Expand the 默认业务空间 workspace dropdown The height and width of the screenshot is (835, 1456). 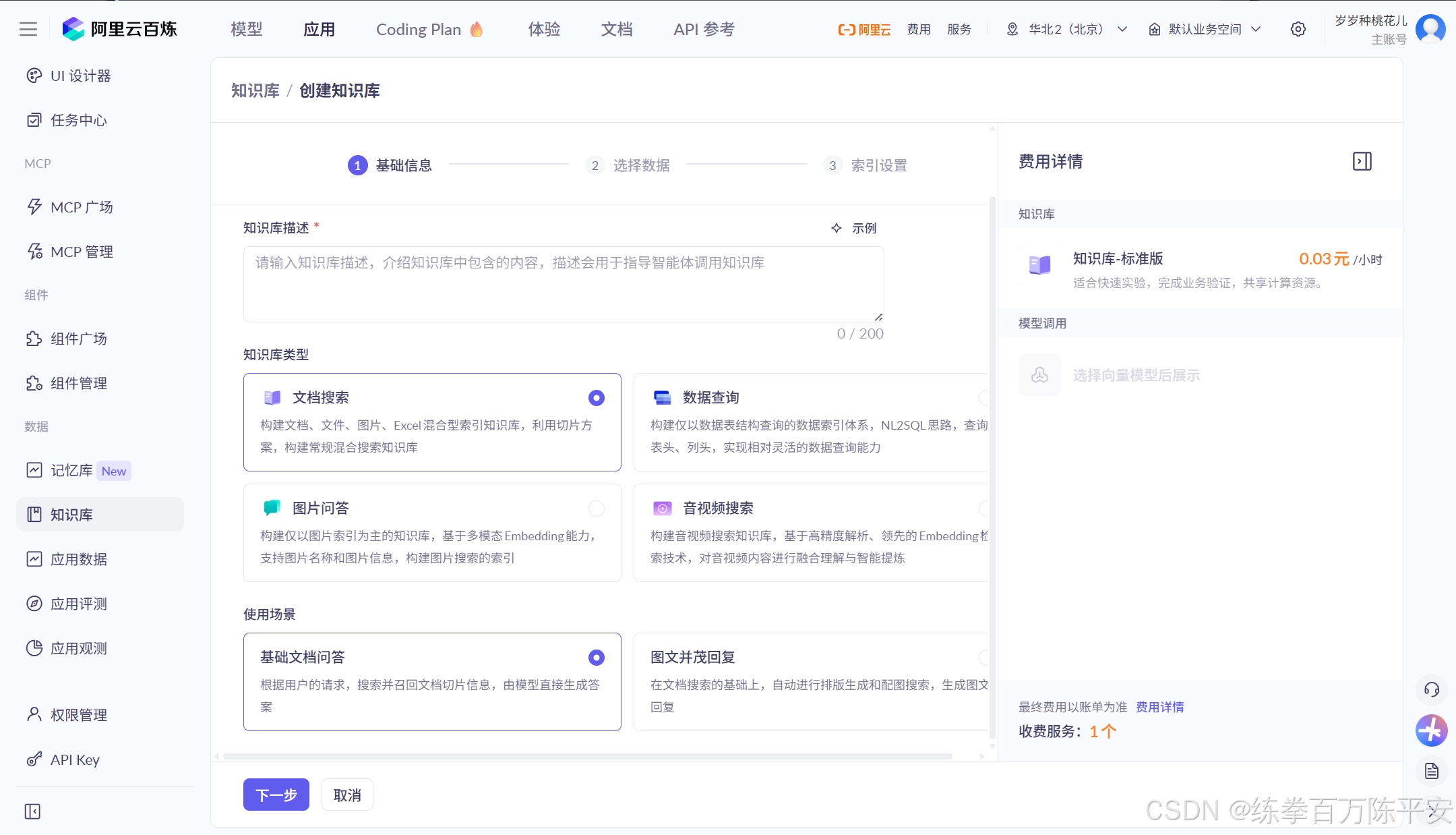tap(1205, 29)
